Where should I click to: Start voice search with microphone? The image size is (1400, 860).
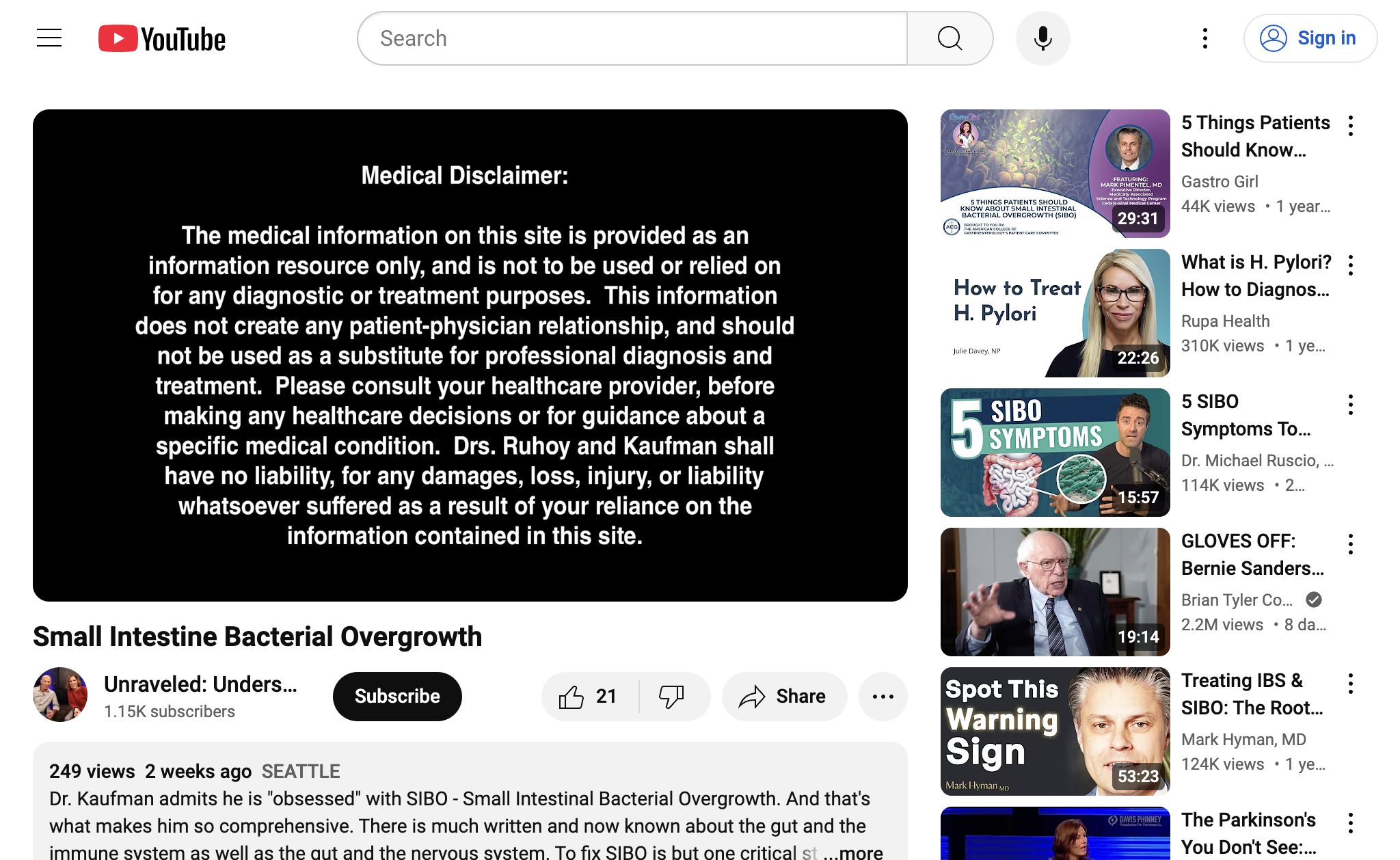(x=1042, y=38)
